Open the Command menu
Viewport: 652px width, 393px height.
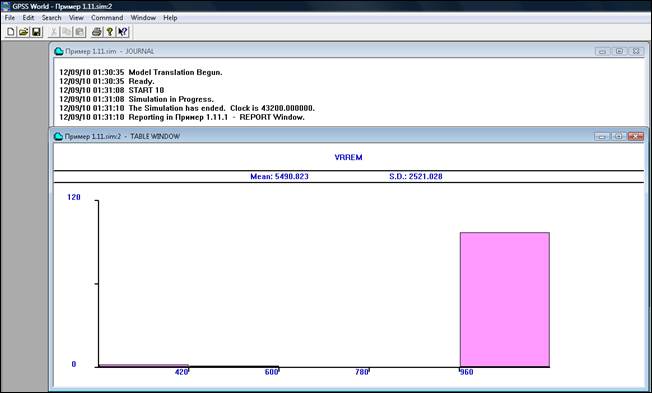pos(107,18)
